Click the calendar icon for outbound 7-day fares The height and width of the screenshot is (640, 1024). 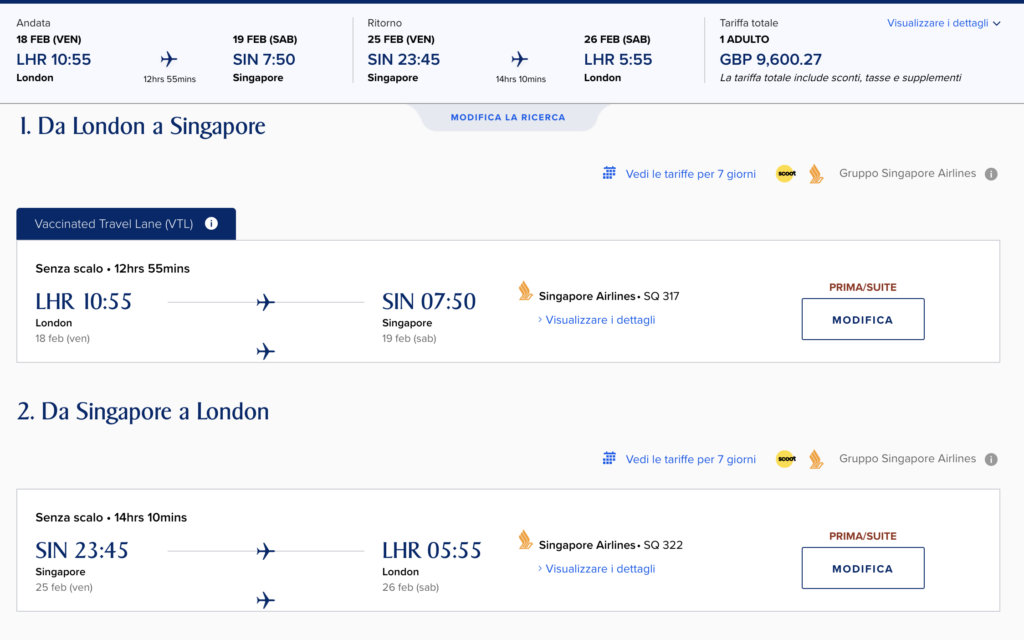point(609,173)
